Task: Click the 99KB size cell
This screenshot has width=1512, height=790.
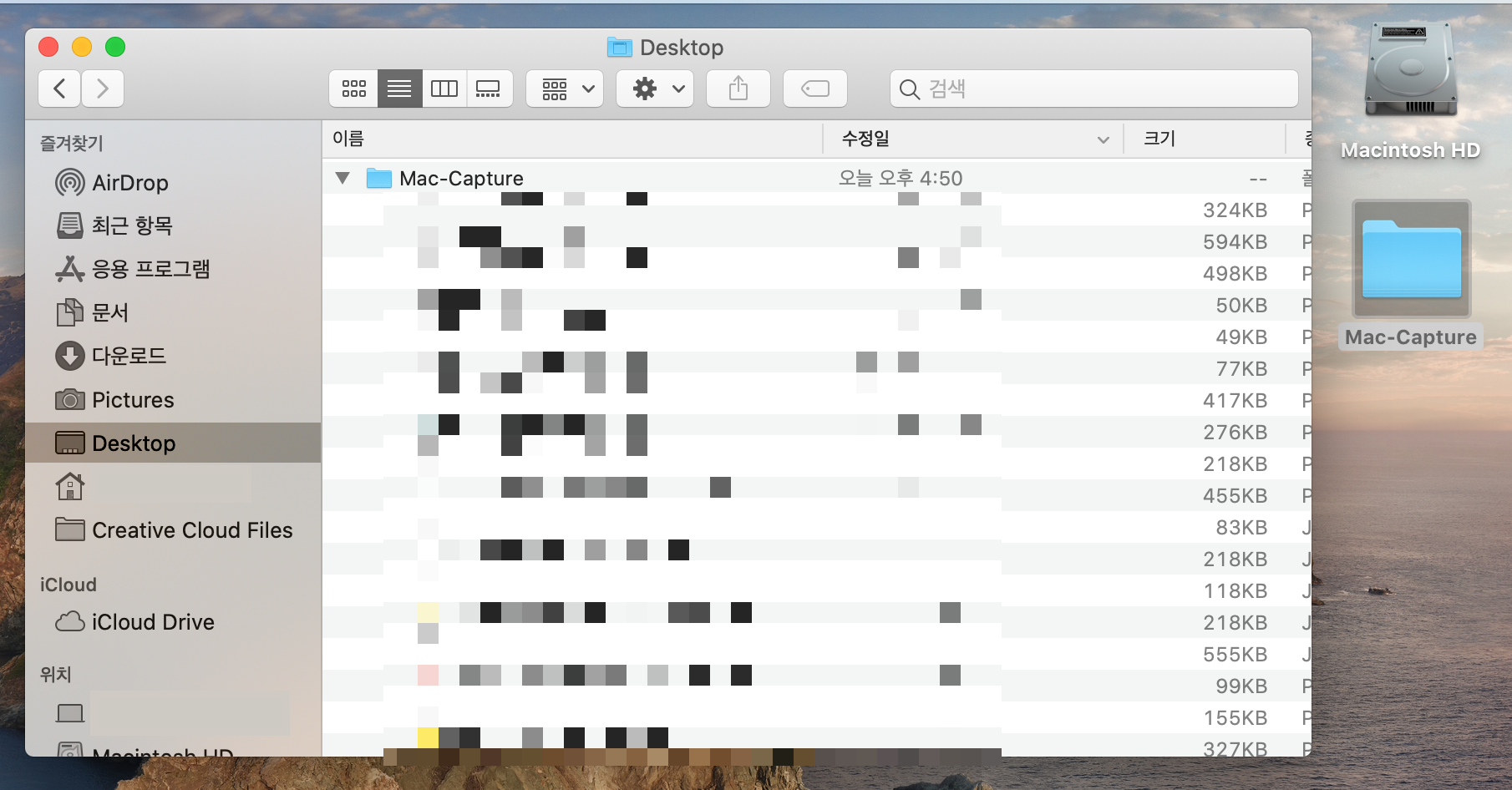Action: click(x=1241, y=686)
